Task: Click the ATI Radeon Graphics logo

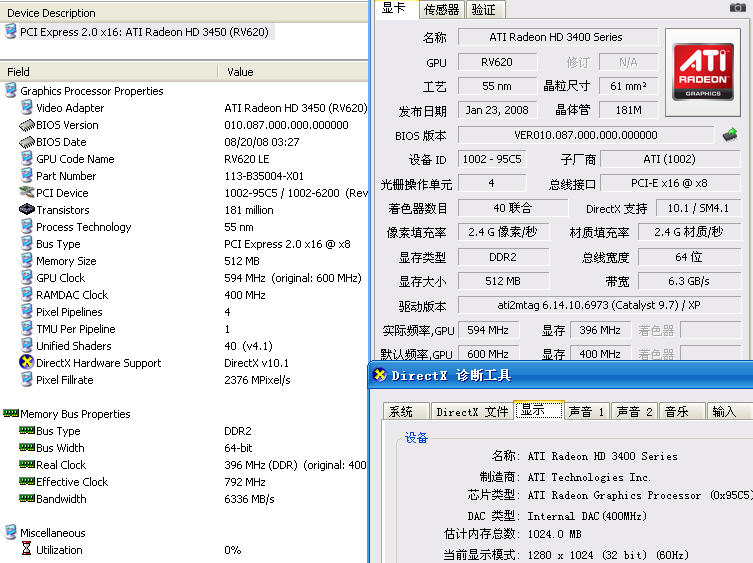Action: point(703,72)
